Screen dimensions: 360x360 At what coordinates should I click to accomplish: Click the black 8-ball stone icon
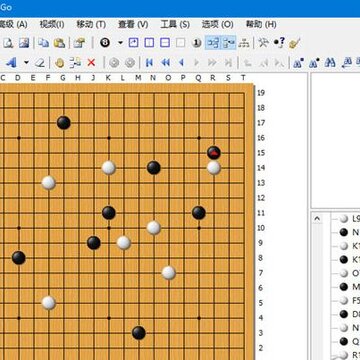pos(105,43)
